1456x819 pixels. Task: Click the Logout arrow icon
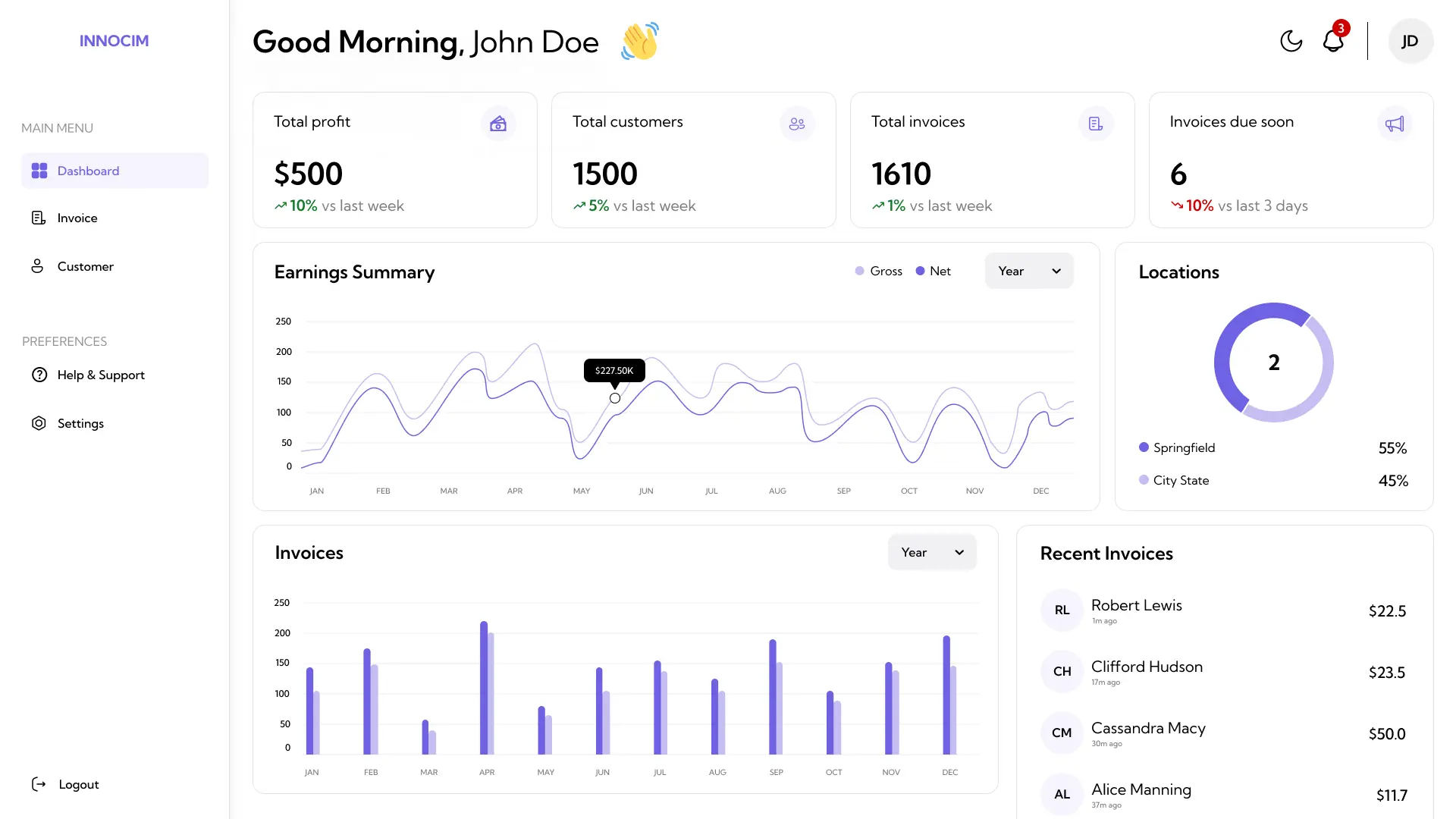pos(39,784)
